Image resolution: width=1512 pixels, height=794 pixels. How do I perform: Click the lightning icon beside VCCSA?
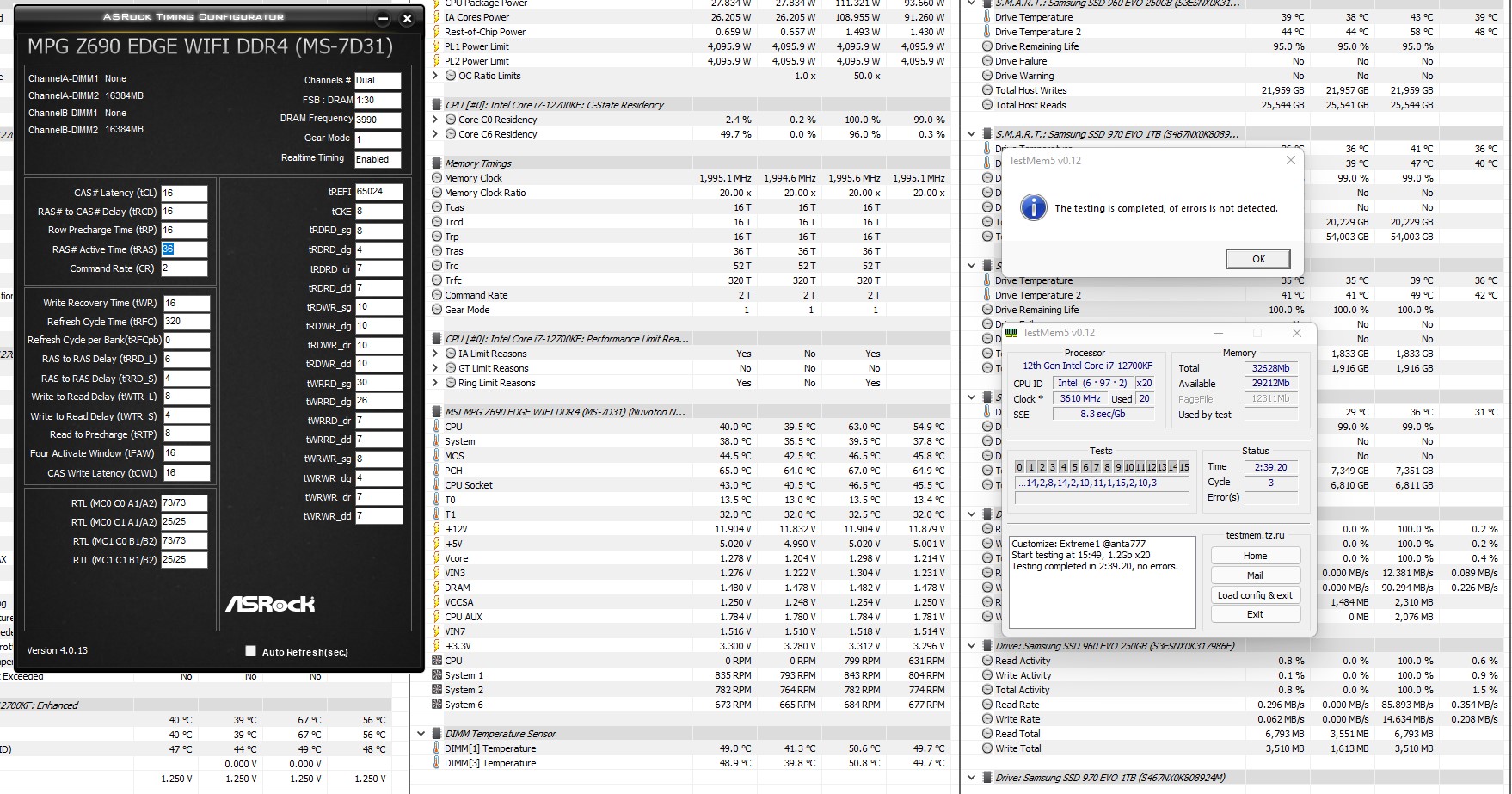pyautogui.click(x=437, y=602)
